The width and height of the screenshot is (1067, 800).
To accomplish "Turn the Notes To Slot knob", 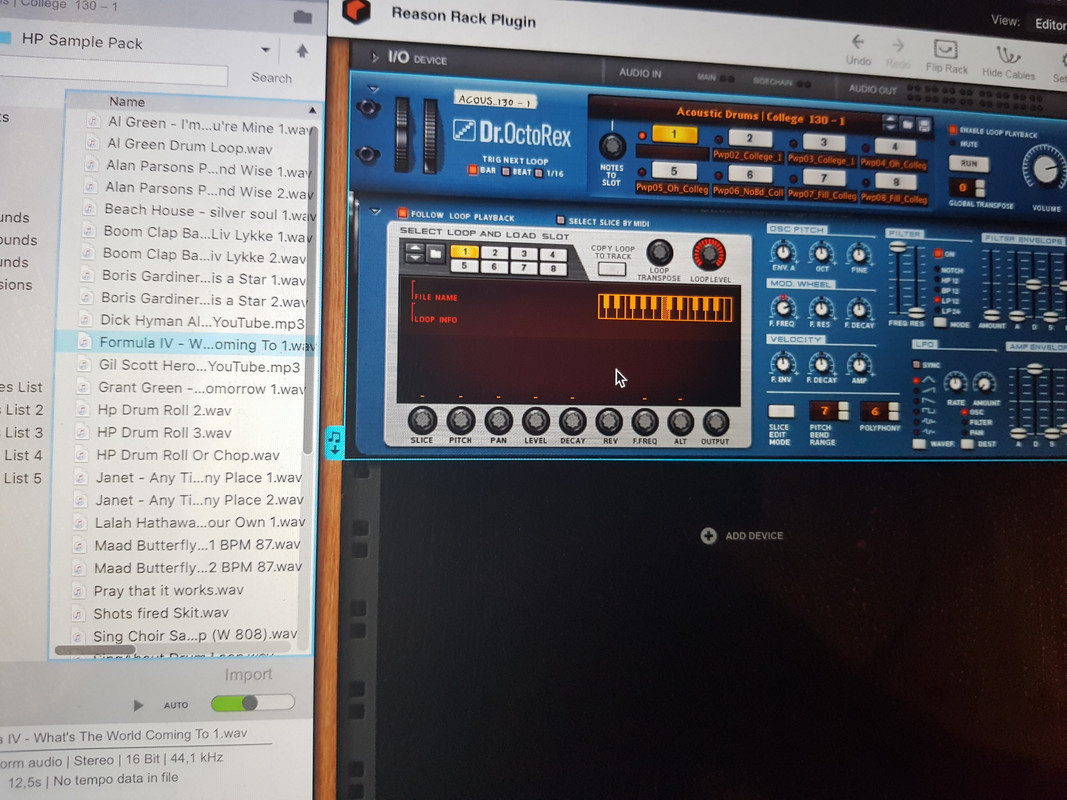I will 612,146.
